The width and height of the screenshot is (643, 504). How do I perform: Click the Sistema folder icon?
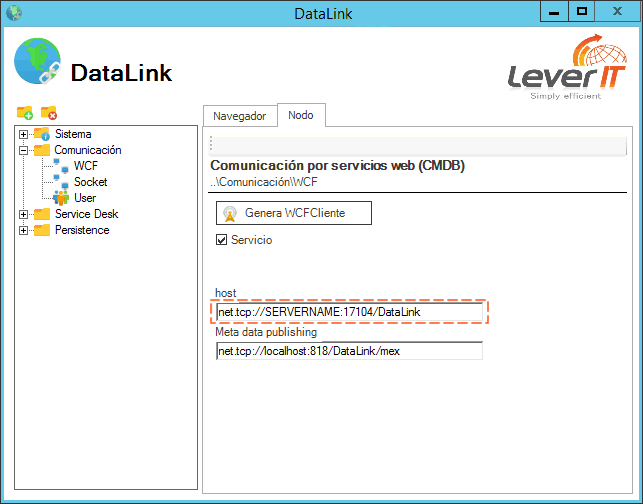click(42, 134)
